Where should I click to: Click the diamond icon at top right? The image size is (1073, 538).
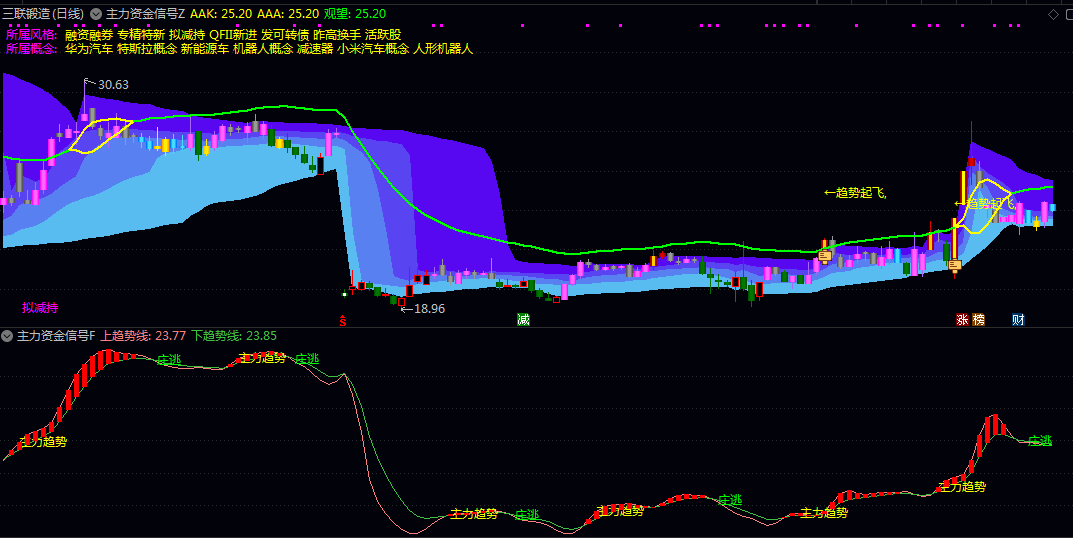click(x=1053, y=14)
